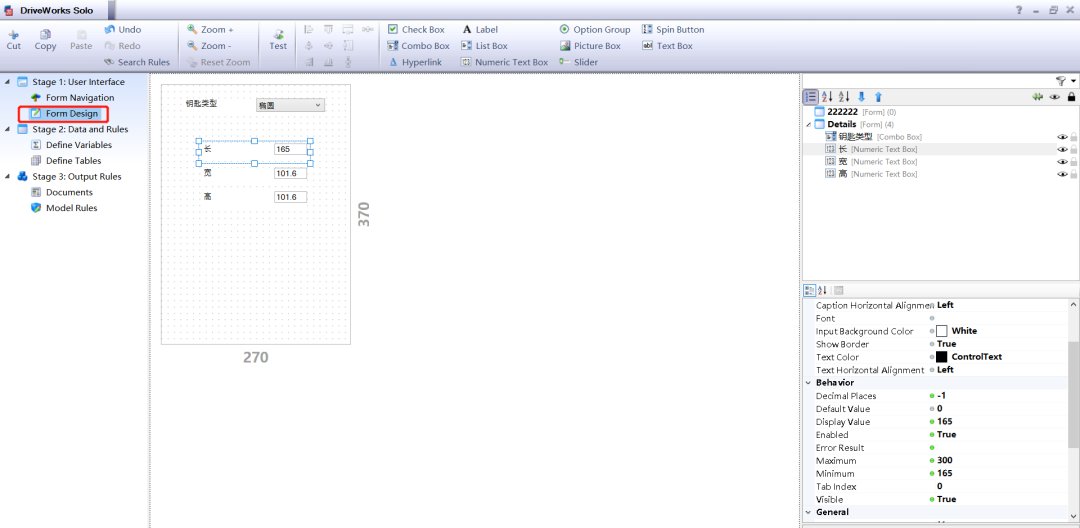This screenshot has width=1080, height=528.
Task: Run the form Test button
Action: tap(278, 40)
